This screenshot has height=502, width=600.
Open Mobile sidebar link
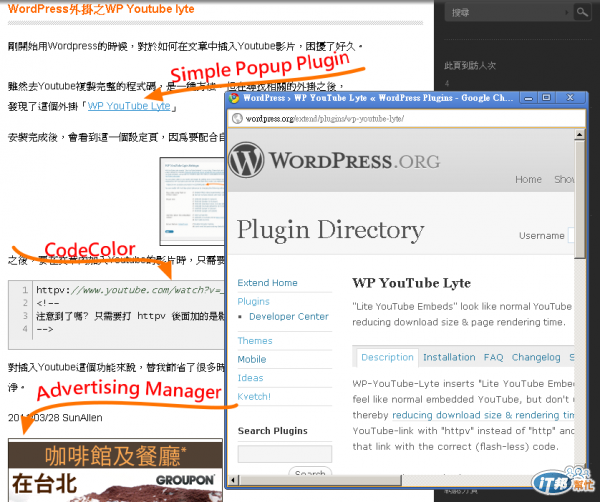[x=252, y=359]
